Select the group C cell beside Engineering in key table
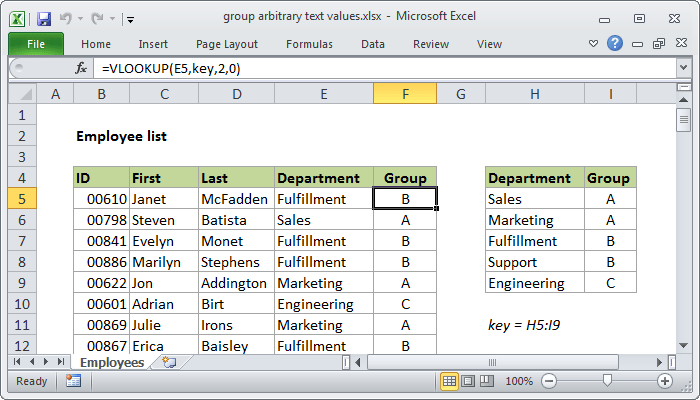Viewport: 700px width, 400px height. pyautogui.click(x=610, y=283)
